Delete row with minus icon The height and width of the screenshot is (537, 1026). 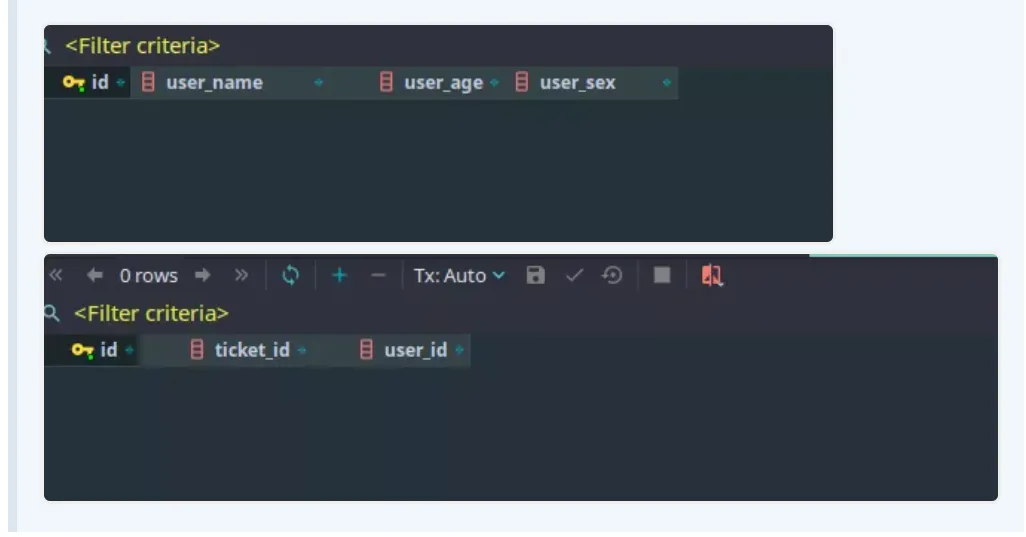(378, 275)
